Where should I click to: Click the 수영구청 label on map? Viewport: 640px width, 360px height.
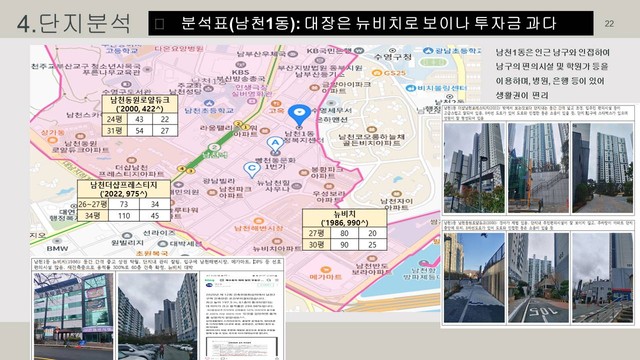(393, 57)
